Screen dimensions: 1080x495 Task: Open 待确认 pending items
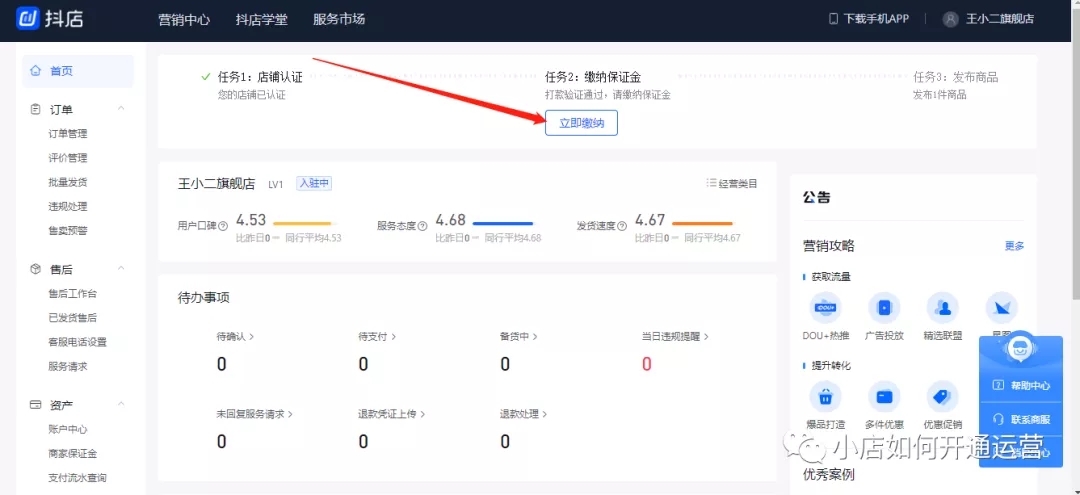pyautogui.click(x=236, y=337)
